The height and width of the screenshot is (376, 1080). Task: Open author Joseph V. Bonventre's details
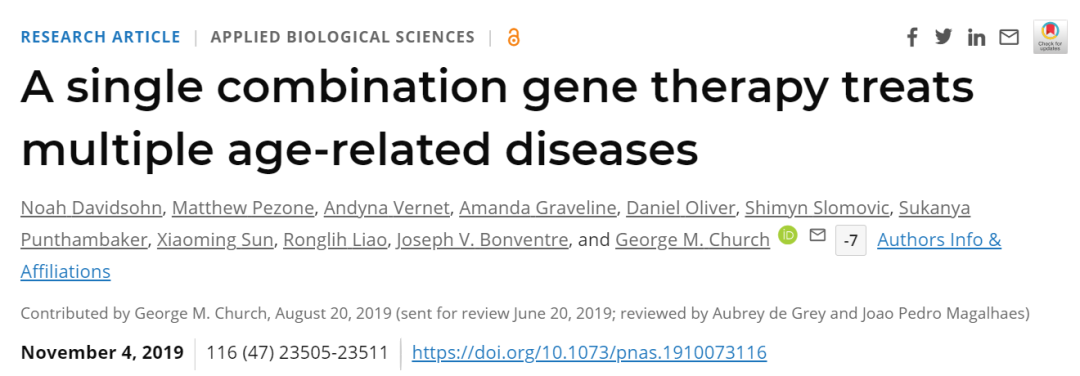coord(483,240)
